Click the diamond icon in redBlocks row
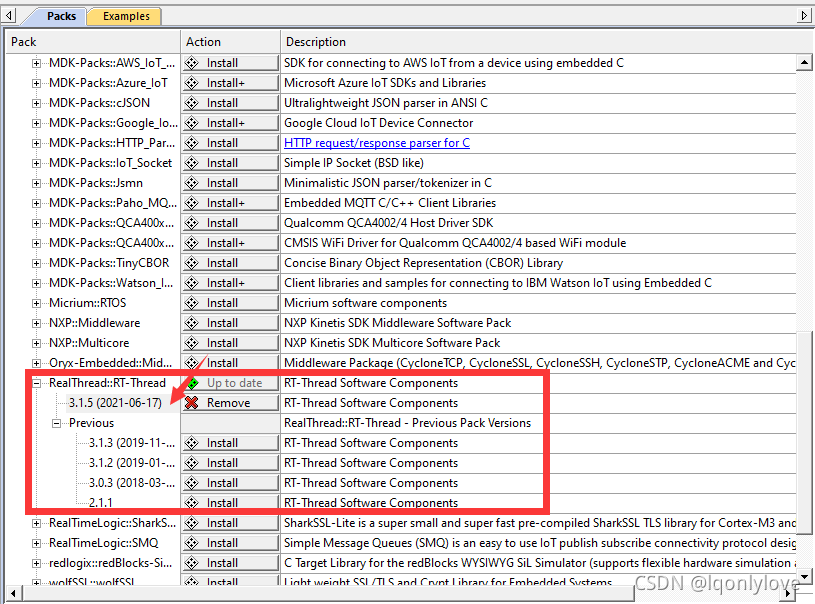 click(192, 563)
